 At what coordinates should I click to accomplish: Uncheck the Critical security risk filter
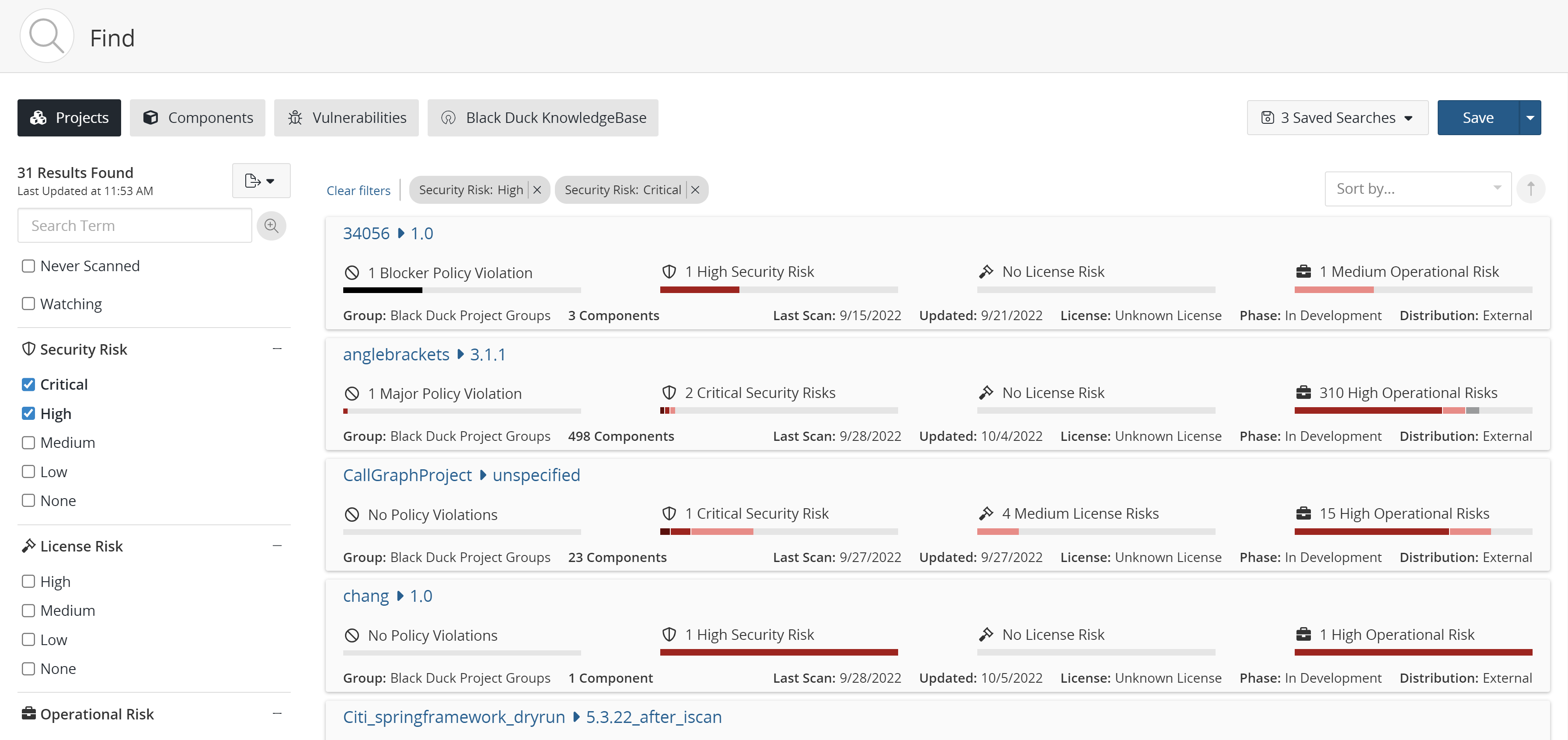pos(28,384)
